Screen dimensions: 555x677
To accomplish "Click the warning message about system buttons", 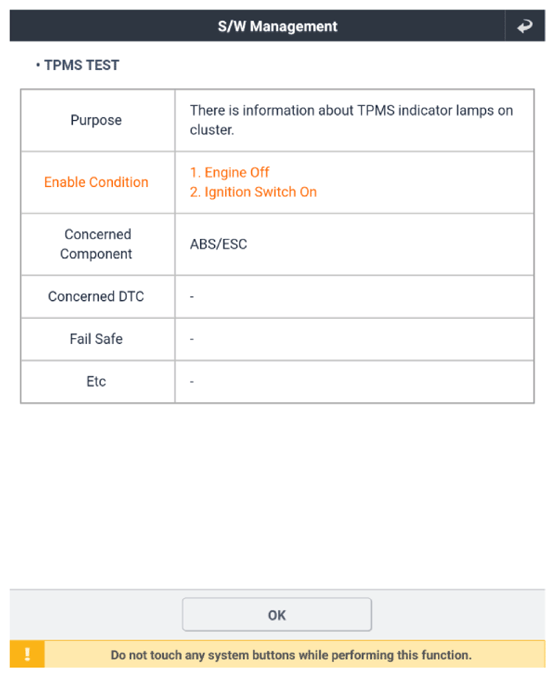I will pos(291,655).
